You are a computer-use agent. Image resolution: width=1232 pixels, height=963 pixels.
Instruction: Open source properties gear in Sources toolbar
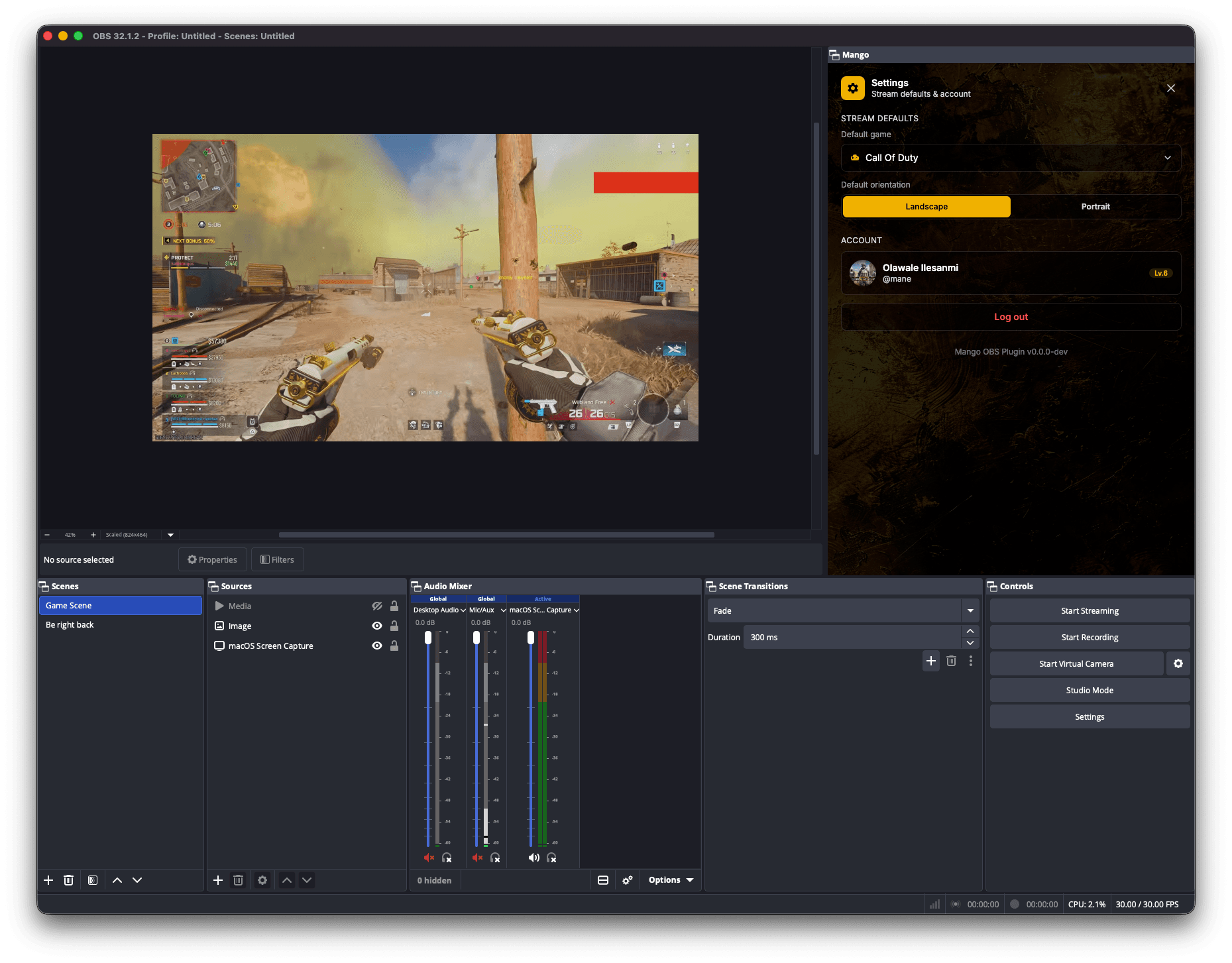coord(262,880)
